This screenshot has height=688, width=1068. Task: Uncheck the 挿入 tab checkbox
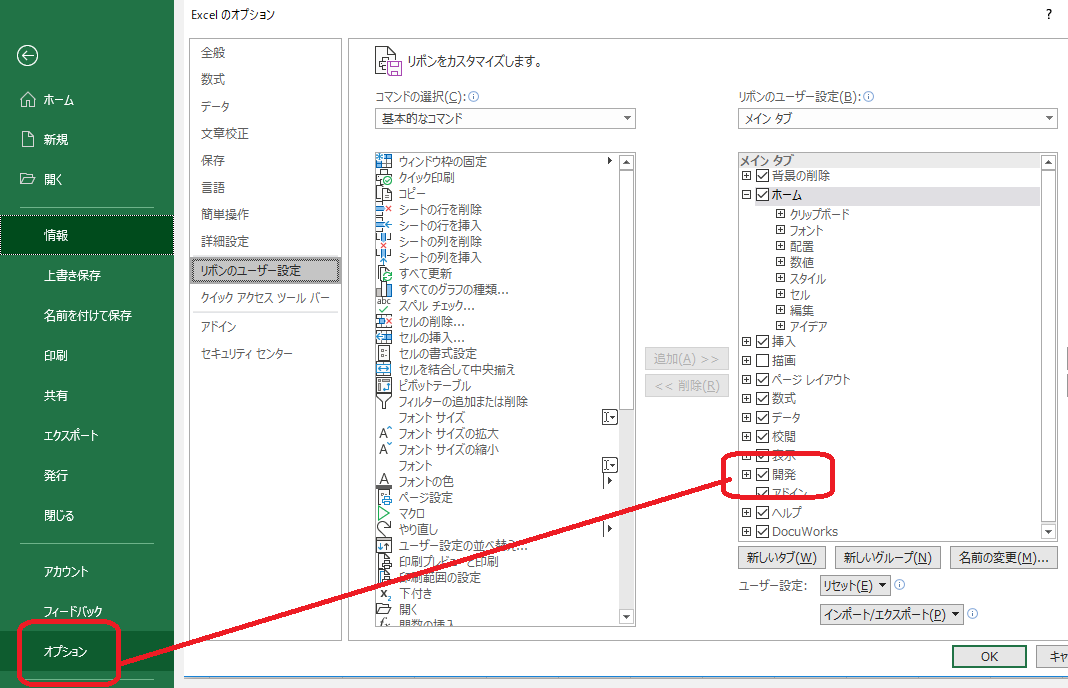tap(762, 341)
